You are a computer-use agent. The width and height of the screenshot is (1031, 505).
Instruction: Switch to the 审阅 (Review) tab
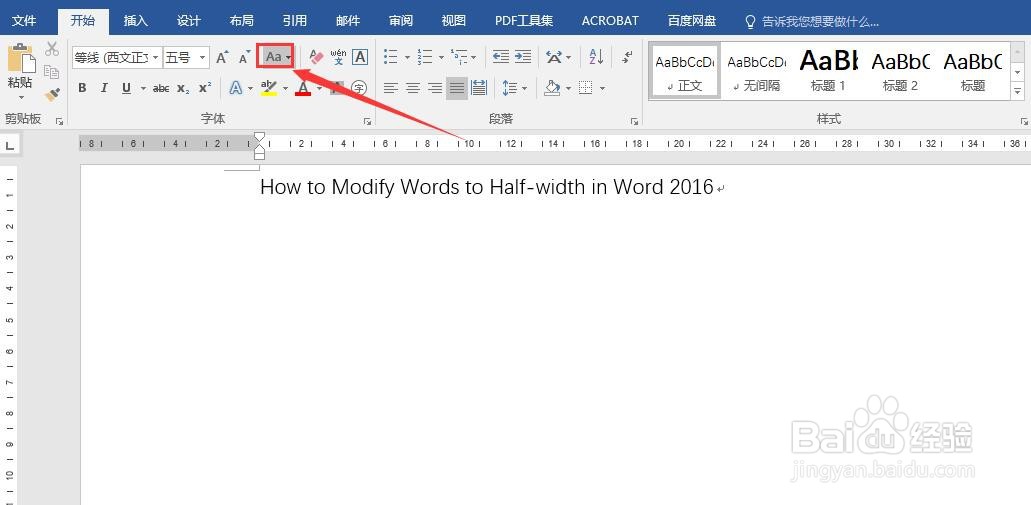click(x=400, y=21)
